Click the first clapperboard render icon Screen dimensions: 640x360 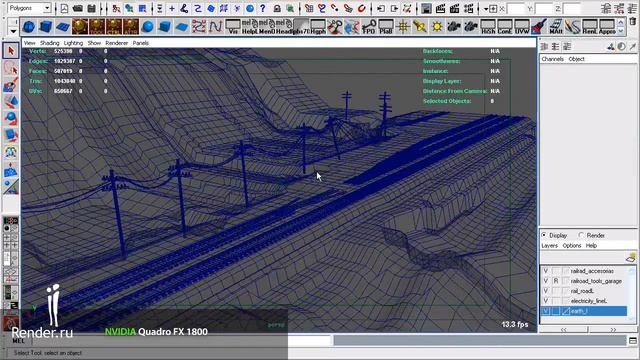440,8
